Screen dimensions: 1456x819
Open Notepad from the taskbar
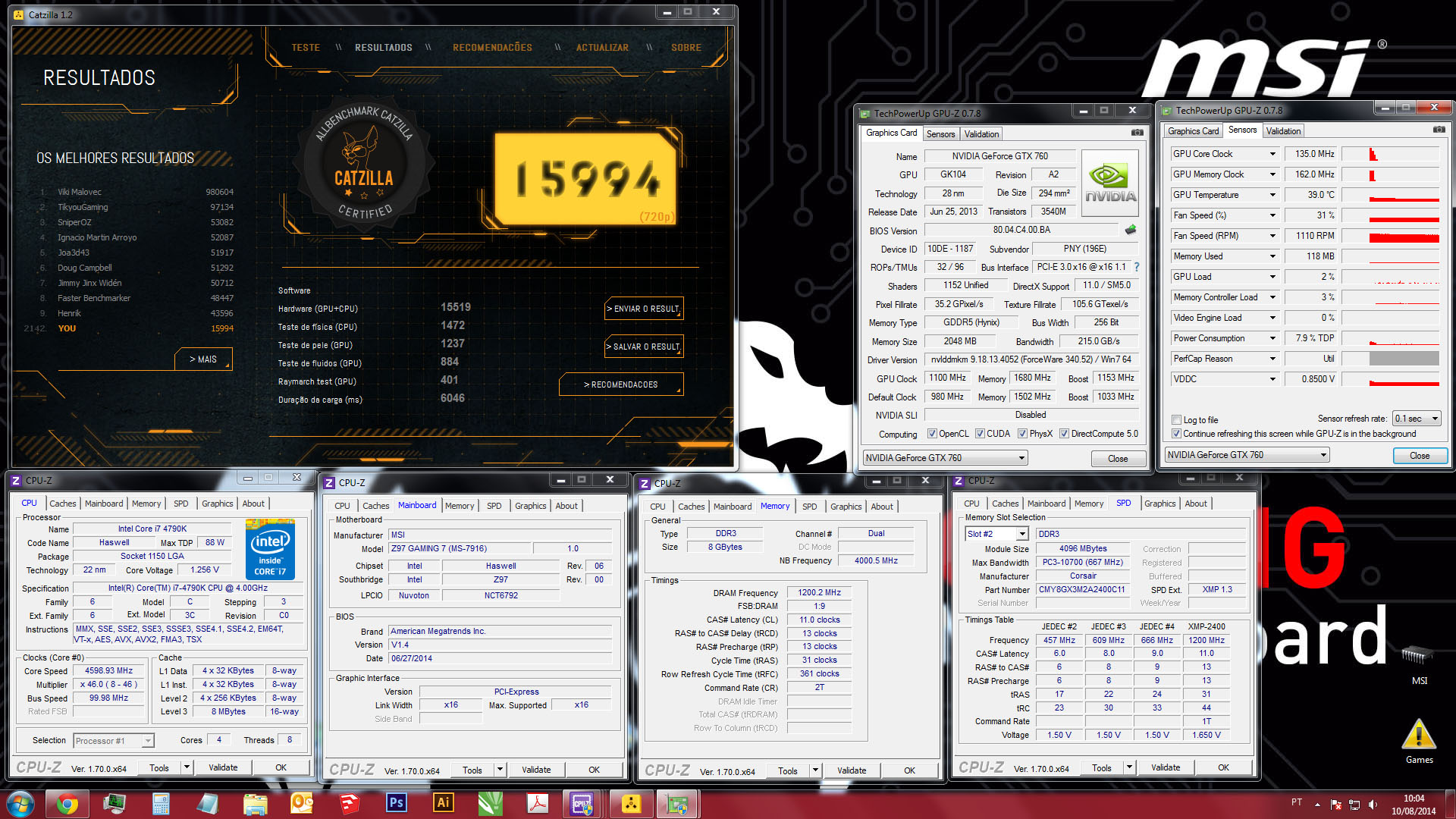click(208, 803)
